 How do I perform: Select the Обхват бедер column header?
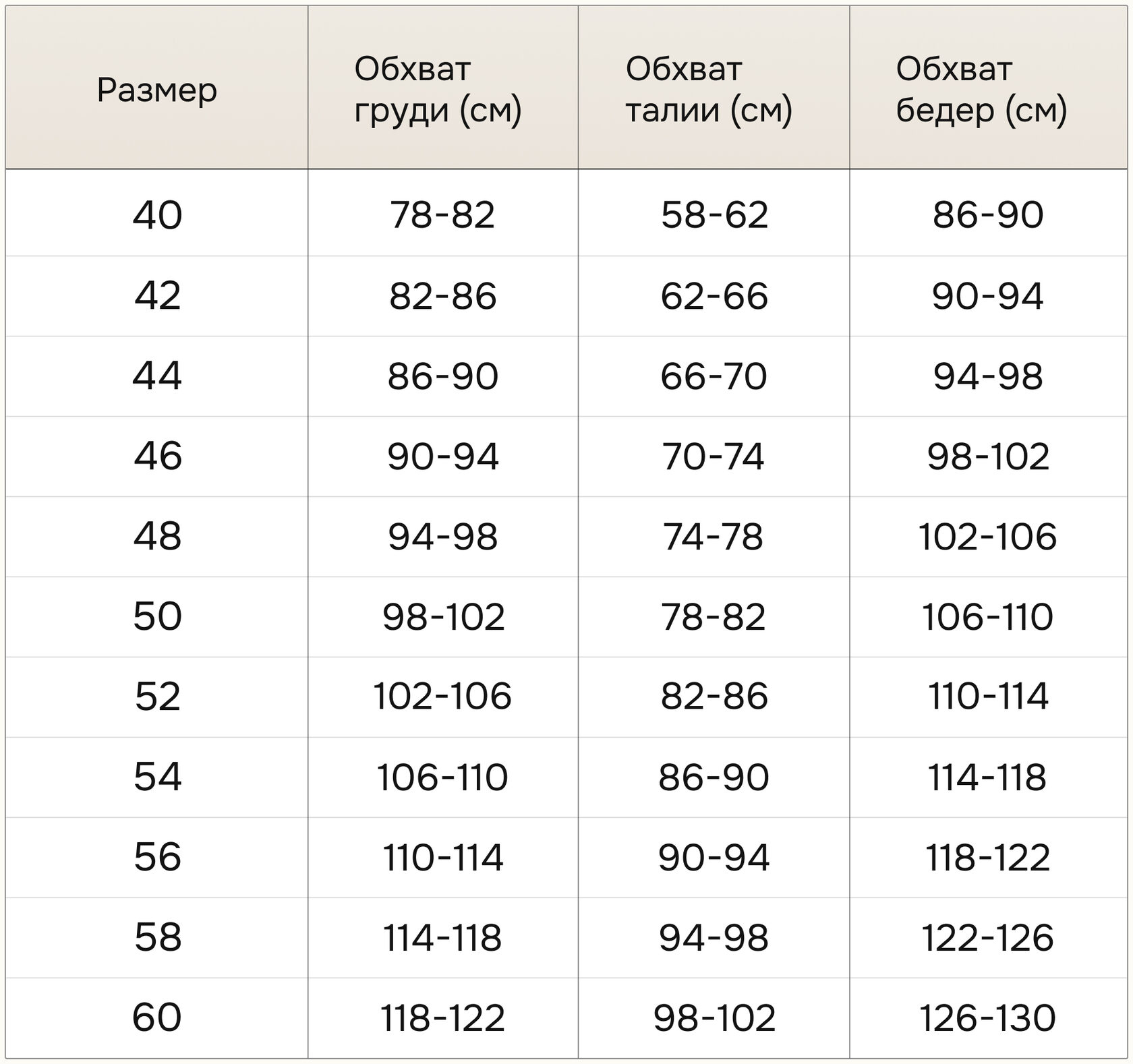click(x=981, y=90)
